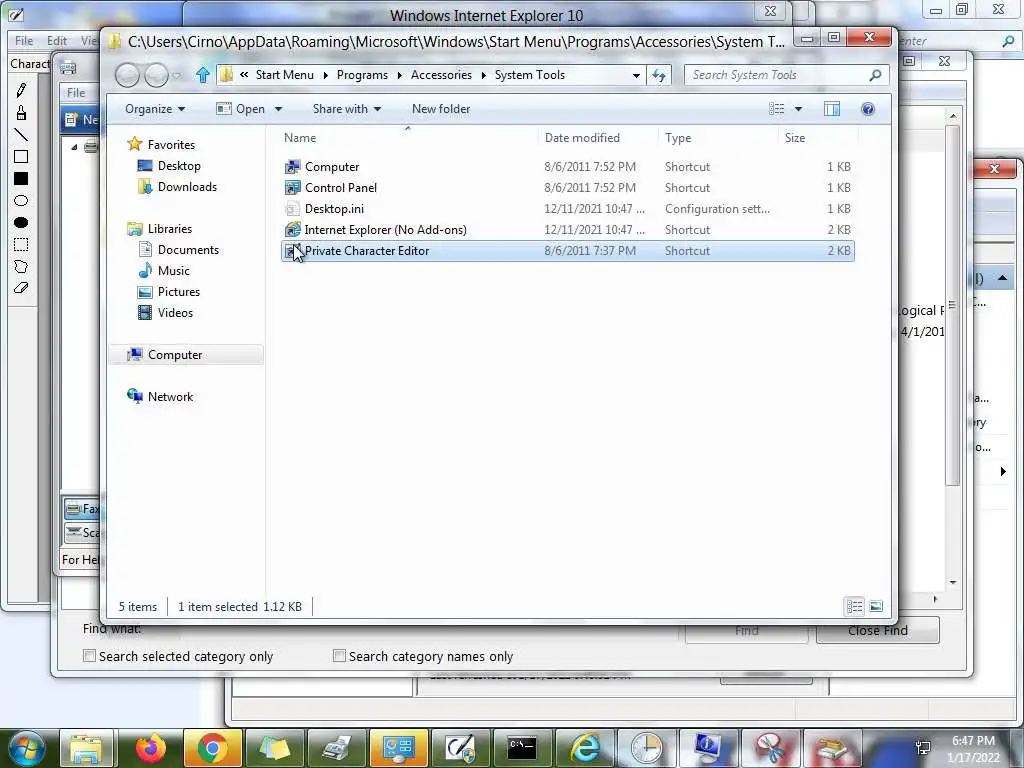This screenshot has height=768, width=1024.
Task: Open Edit menu in Private Character Editor
Action: 57,40
